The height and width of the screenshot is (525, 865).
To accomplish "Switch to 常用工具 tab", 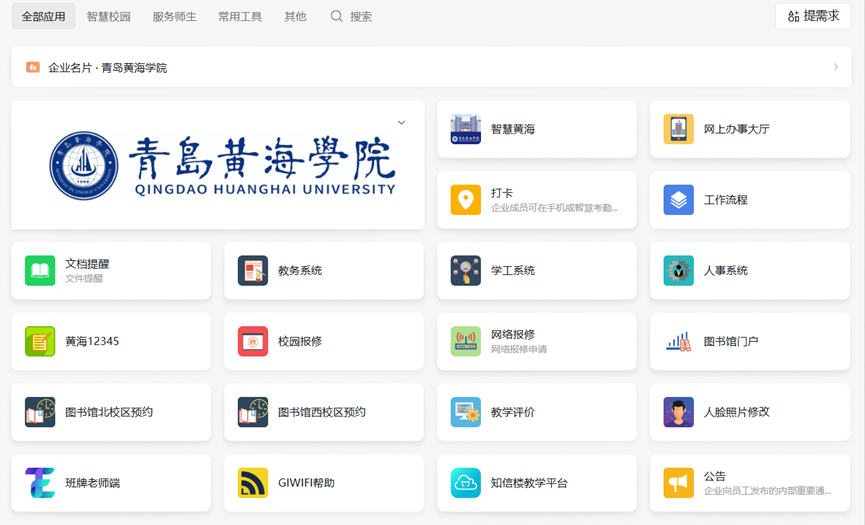I will [240, 17].
